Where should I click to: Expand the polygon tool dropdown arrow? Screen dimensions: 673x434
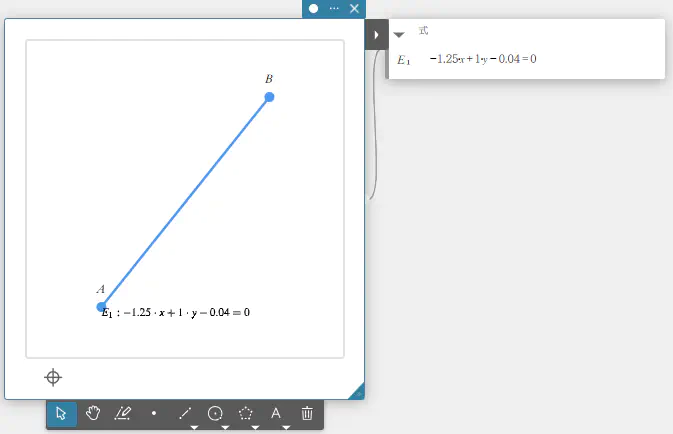(256, 427)
